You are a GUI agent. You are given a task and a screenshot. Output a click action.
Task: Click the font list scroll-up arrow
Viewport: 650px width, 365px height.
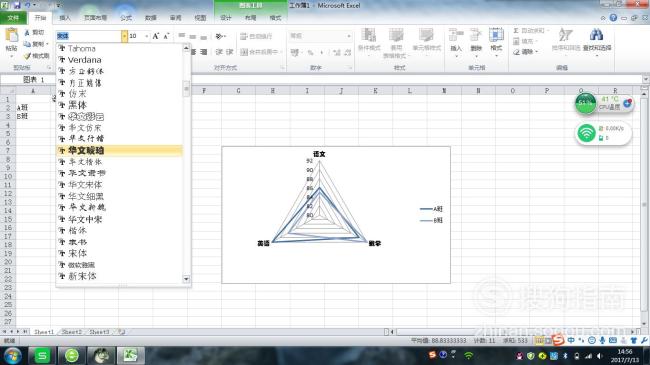click(x=186, y=49)
